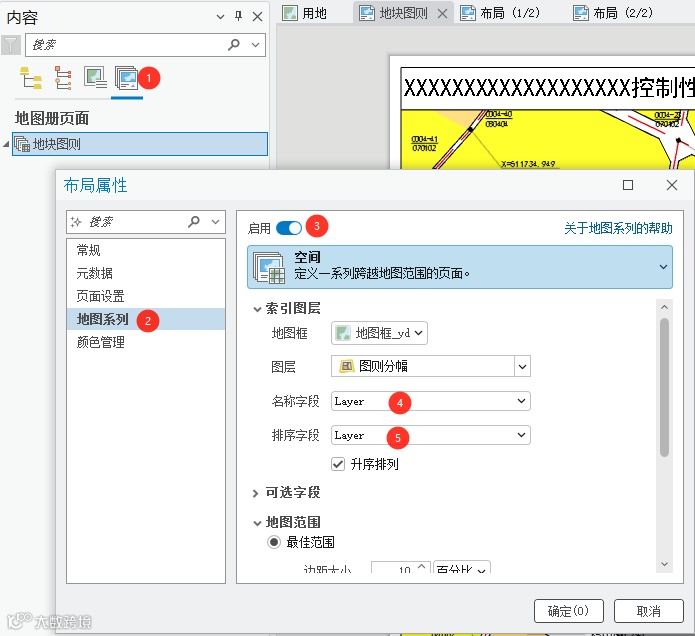695x636 pixels.
Task: Click the 布局 (1/2) tab layout icon
Action: pyautogui.click(x=468, y=13)
